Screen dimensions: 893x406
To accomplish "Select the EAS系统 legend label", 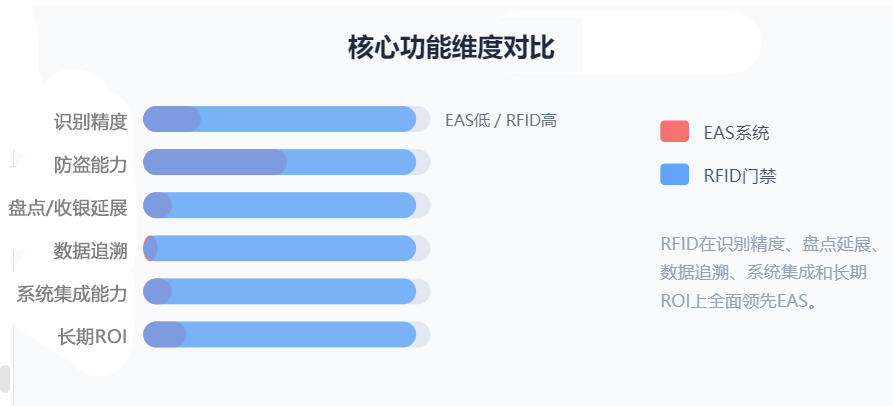I will pos(736,133).
